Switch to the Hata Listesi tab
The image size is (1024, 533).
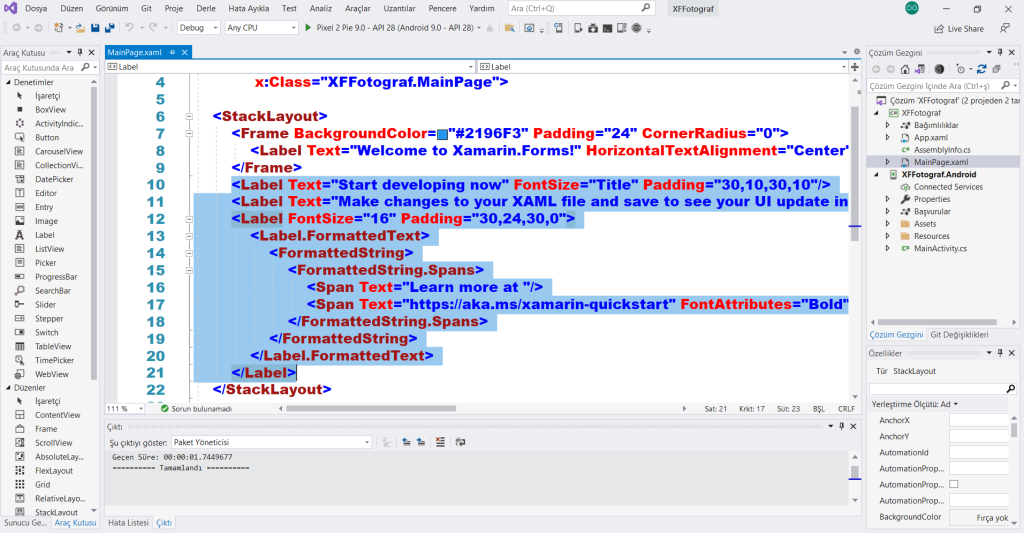click(x=128, y=523)
